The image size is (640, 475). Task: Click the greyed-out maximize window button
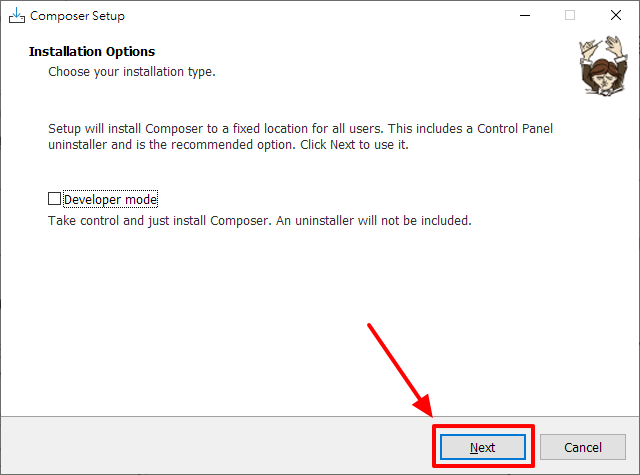[x=570, y=16]
